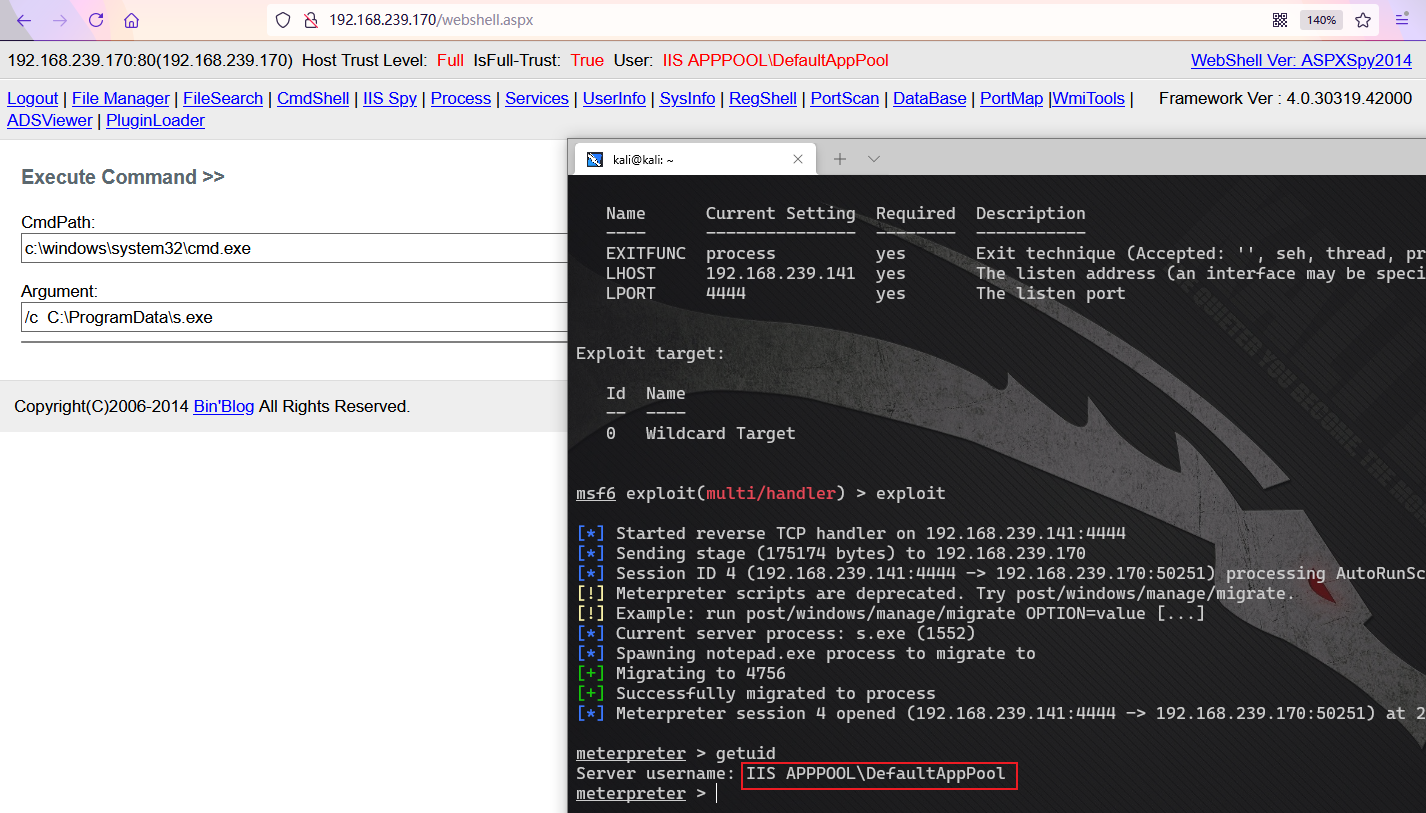
Task: Click the Argument input field
Action: pos(294,317)
